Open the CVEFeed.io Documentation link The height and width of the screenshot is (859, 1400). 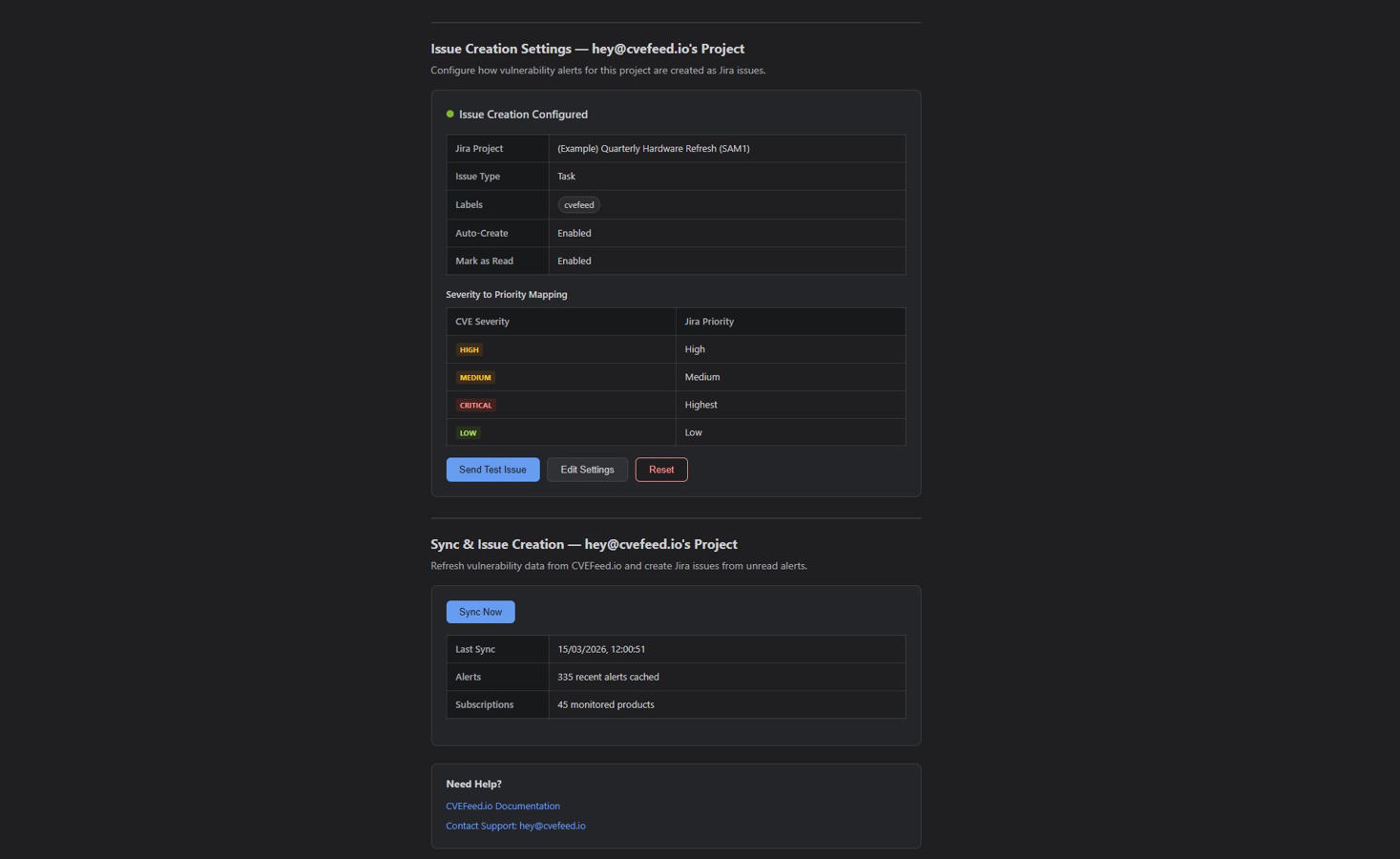click(x=502, y=806)
